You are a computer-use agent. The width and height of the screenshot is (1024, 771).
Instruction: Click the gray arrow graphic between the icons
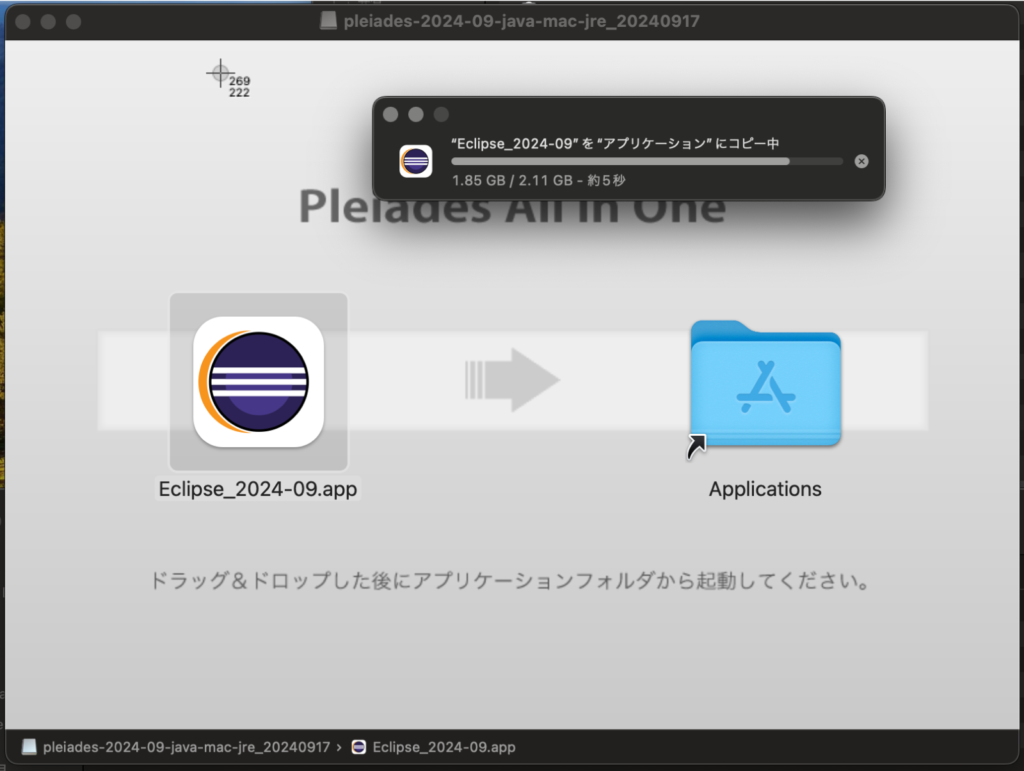(512, 380)
